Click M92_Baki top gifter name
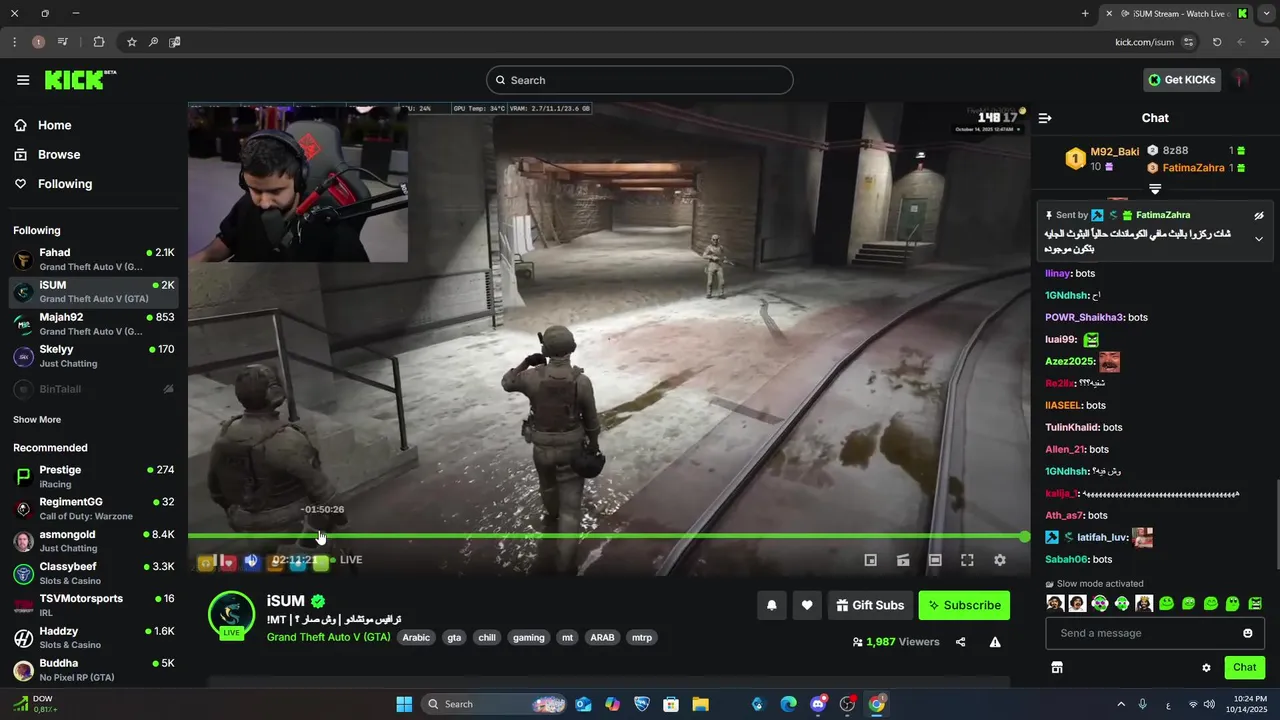This screenshot has height=720, width=1280. tap(1115, 152)
